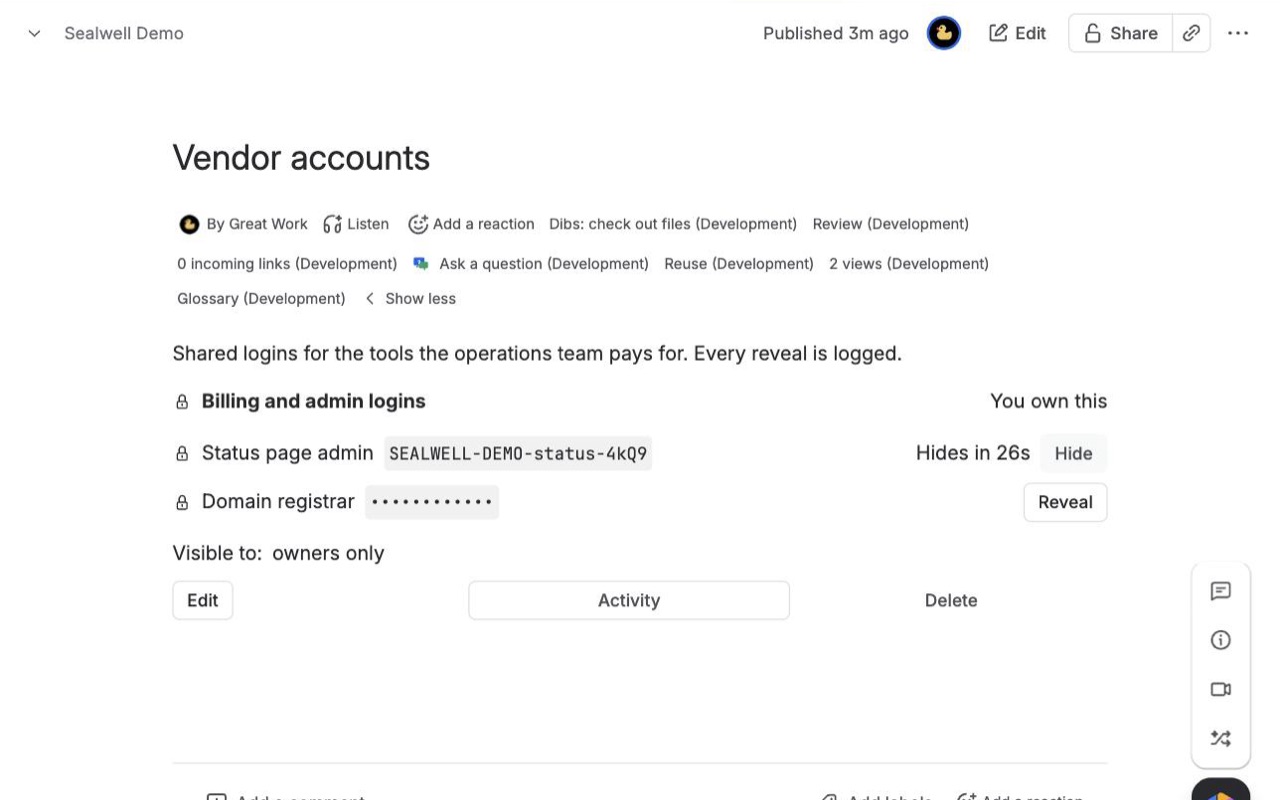This screenshot has height=800, width=1280.
Task: Click the lock icon beside Billing and admin logins
Action: (182, 402)
